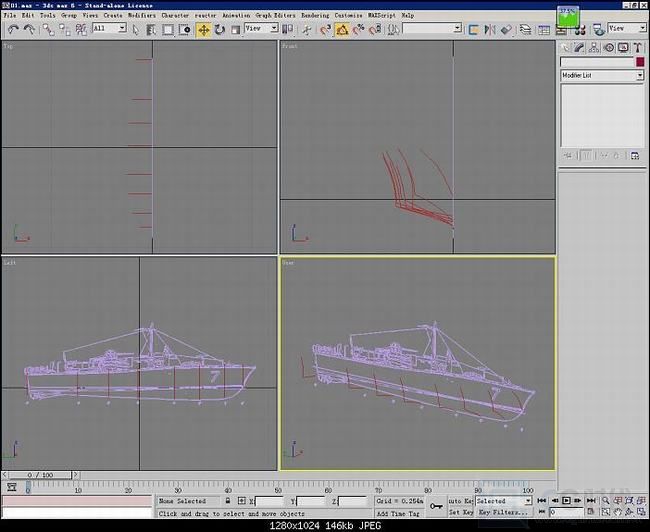Click the Quick Render teapot icon
This screenshot has width=650, height=532.
point(599,29)
